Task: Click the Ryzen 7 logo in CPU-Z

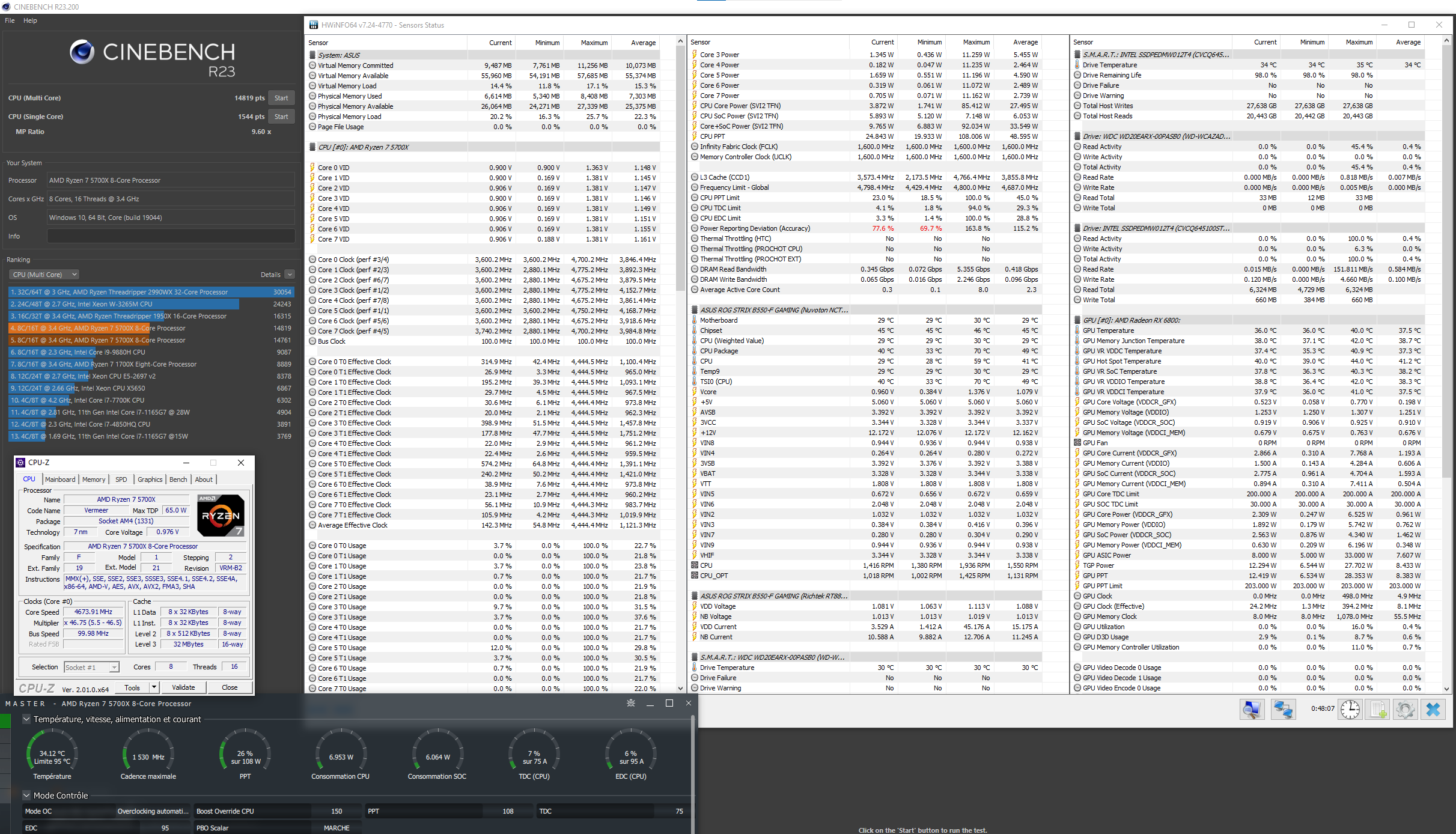Action: tap(221, 516)
